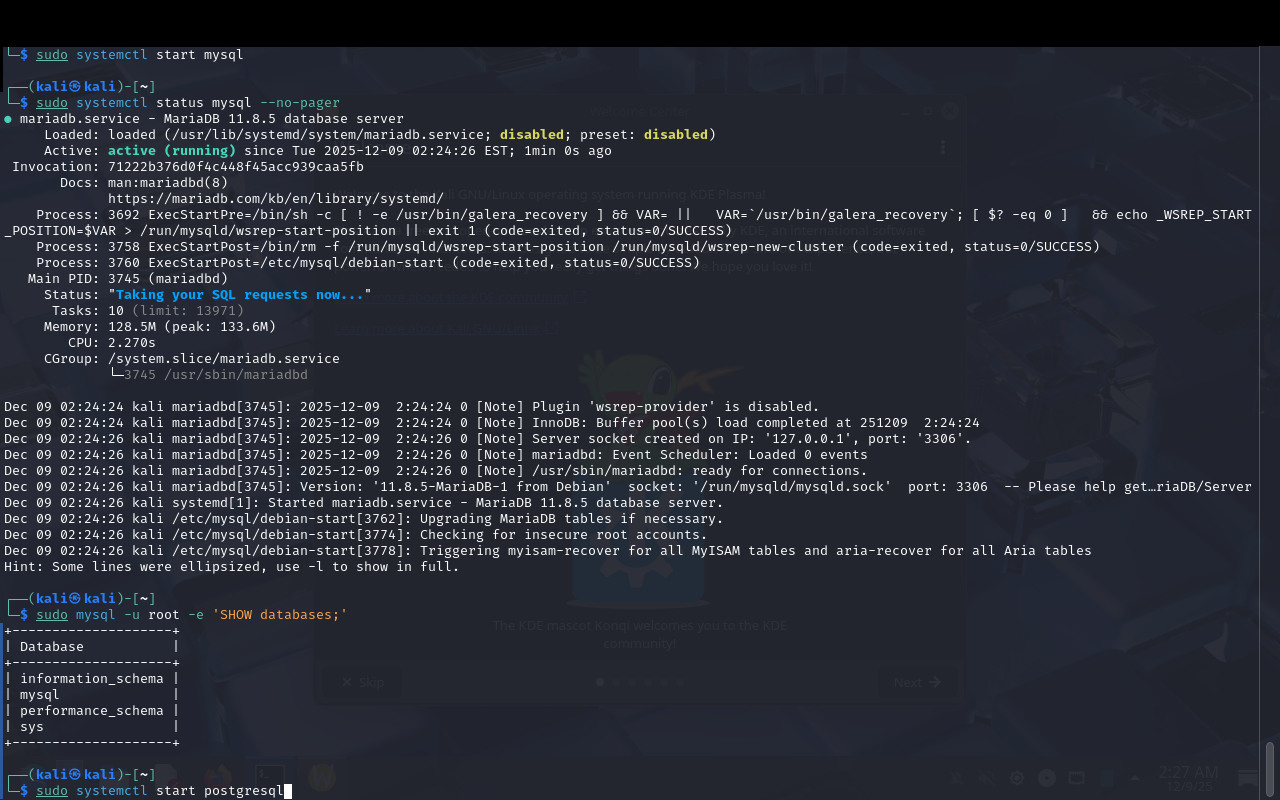Open the brightness settings tray icon
This screenshot has height=800, width=1280.
tap(1016, 778)
